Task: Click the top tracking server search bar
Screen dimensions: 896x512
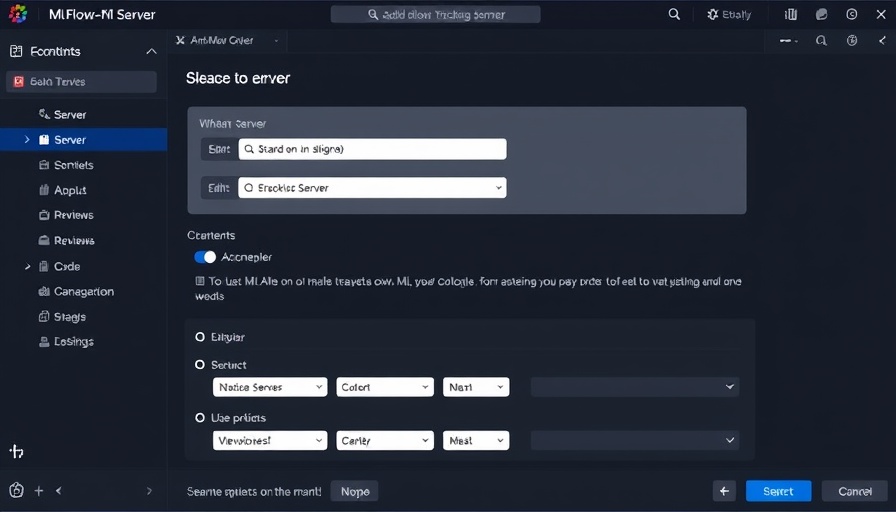Action: click(435, 14)
